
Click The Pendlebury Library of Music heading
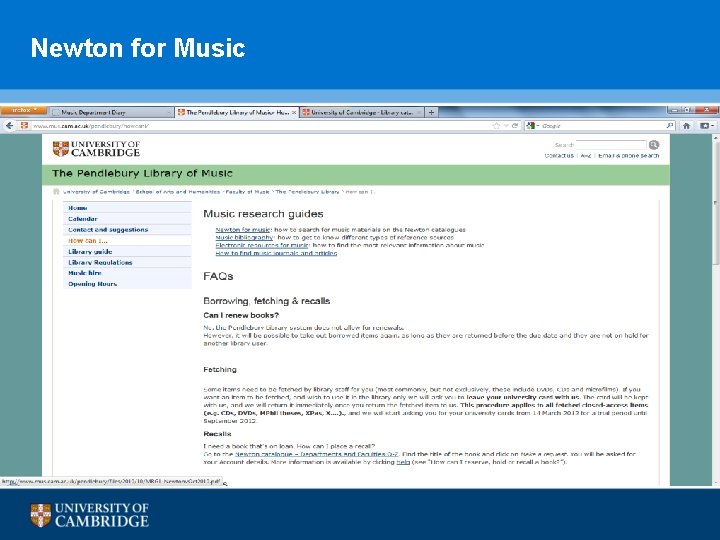(142, 174)
